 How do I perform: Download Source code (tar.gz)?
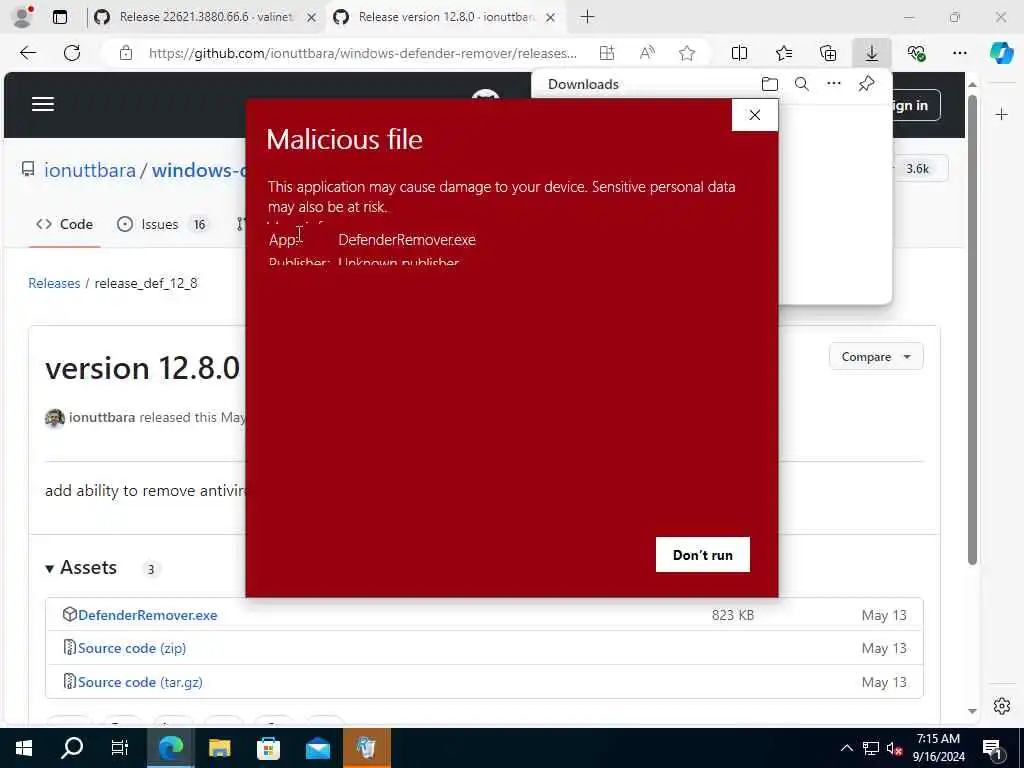coord(140,682)
